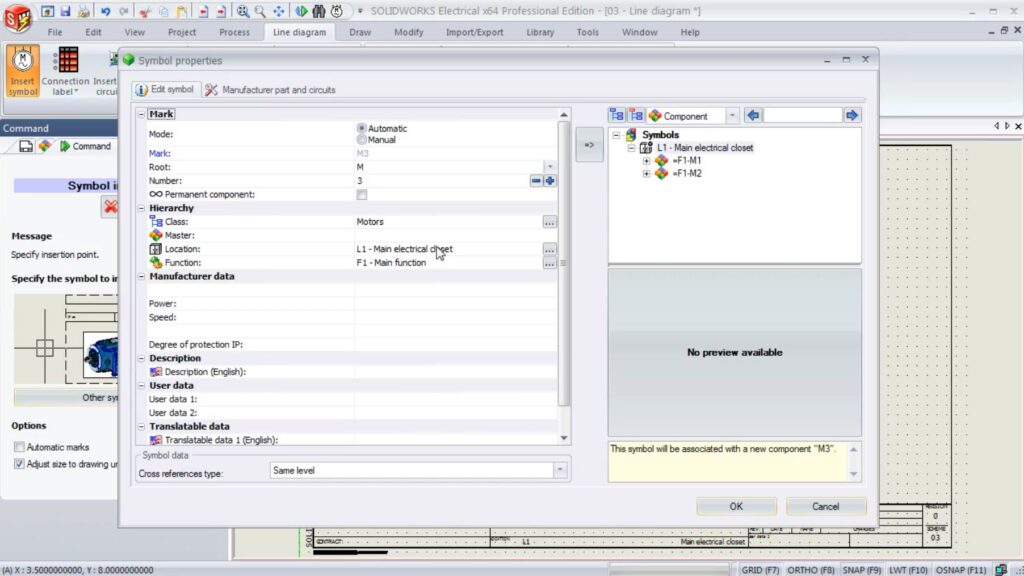Click the Paste clipboard icon

click(x=182, y=11)
